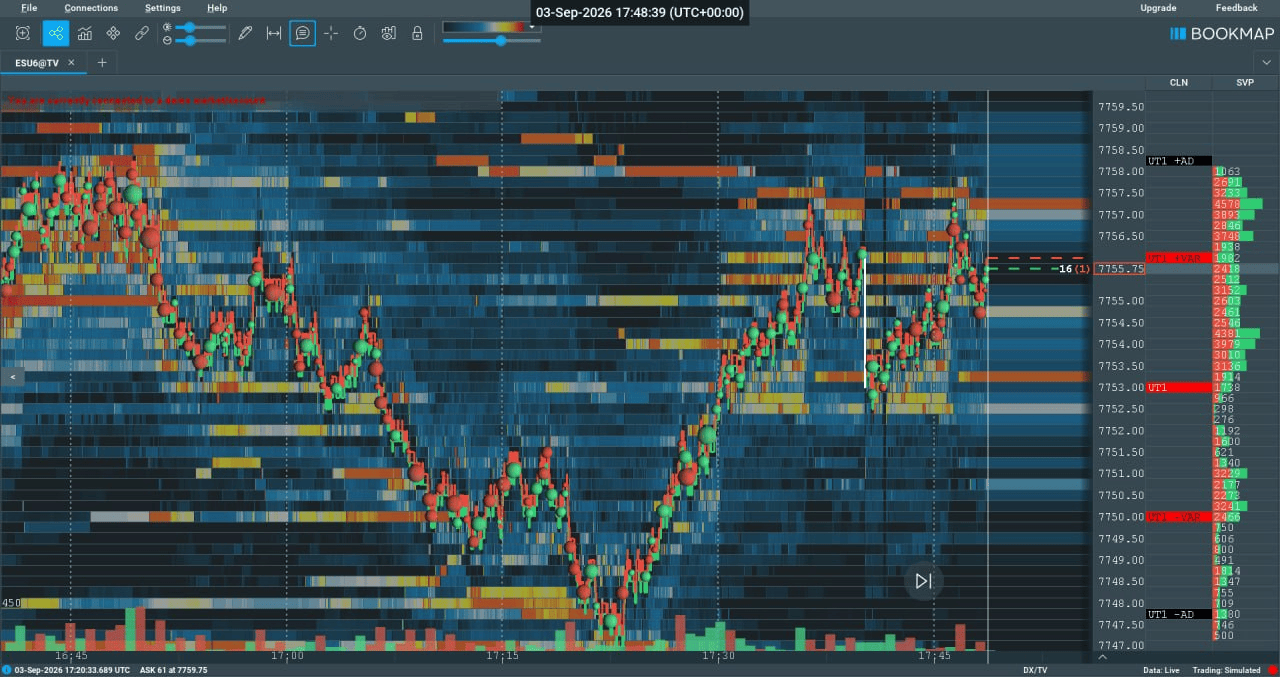Open the Help menu

pyautogui.click(x=217, y=8)
